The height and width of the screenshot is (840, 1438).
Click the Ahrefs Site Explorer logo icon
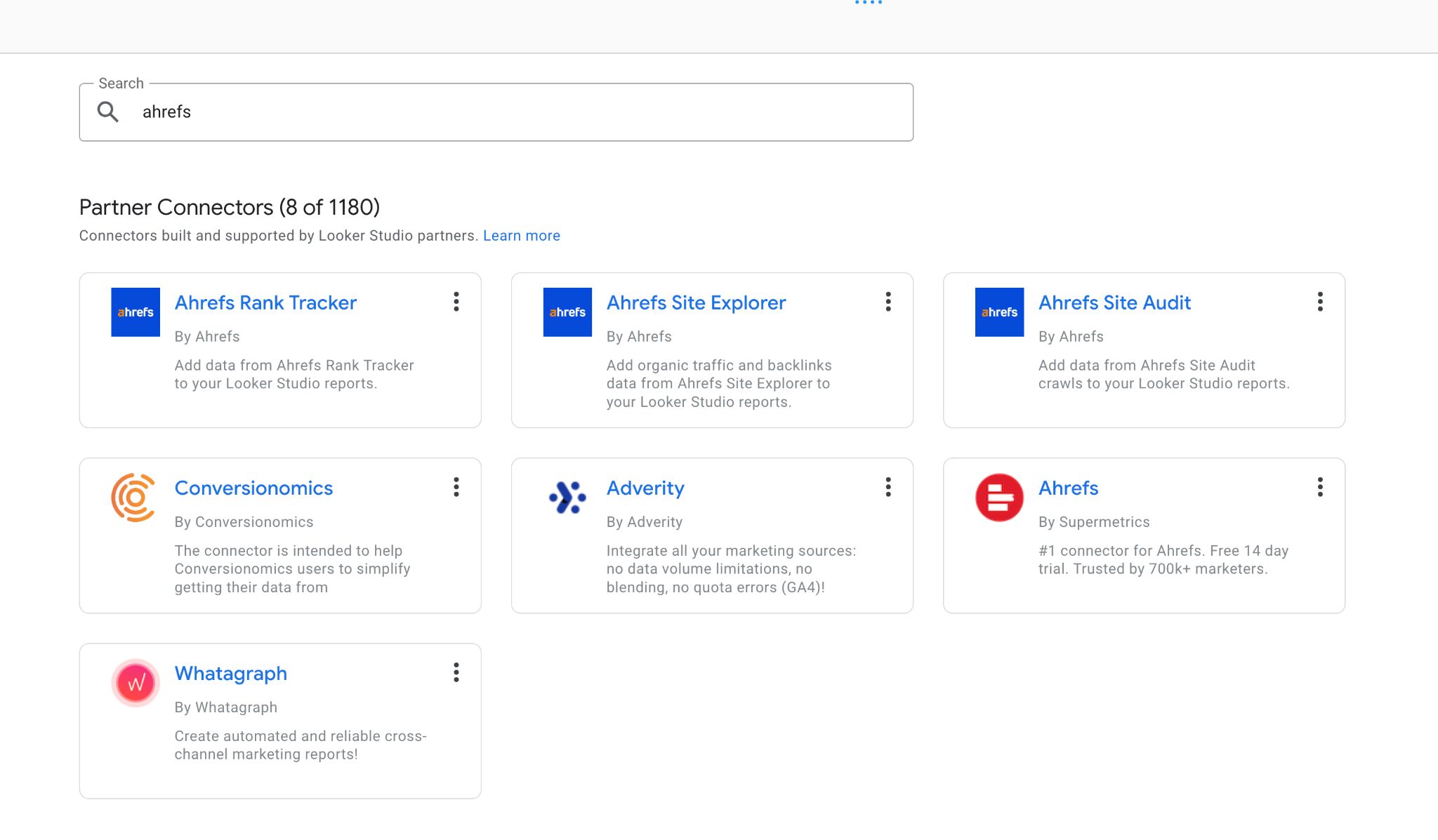[567, 312]
